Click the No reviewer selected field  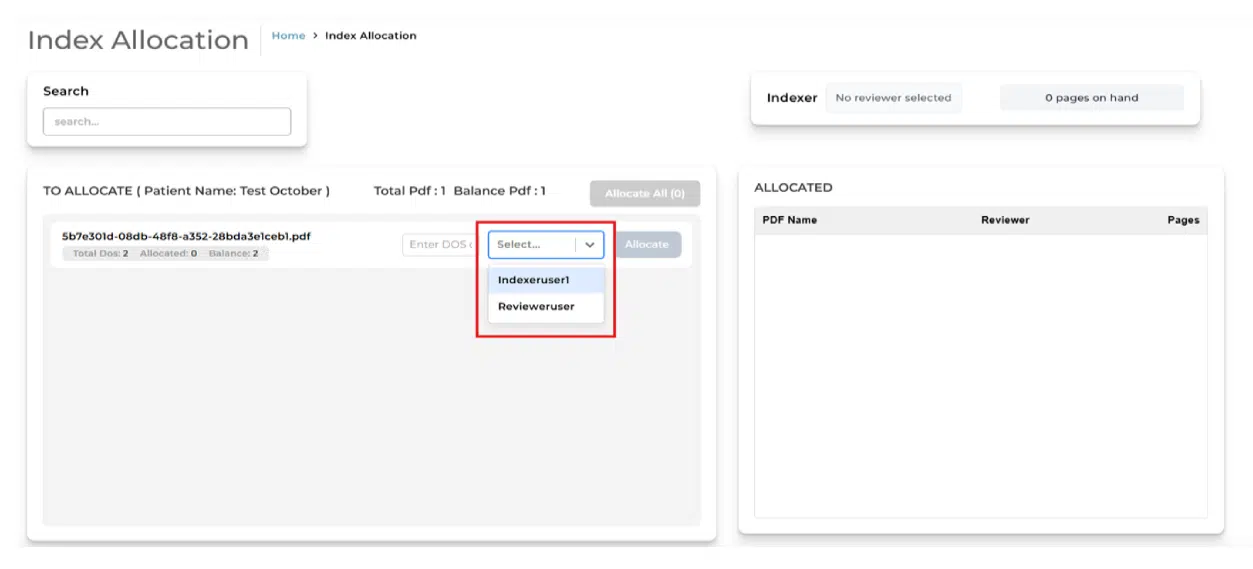click(893, 98)
